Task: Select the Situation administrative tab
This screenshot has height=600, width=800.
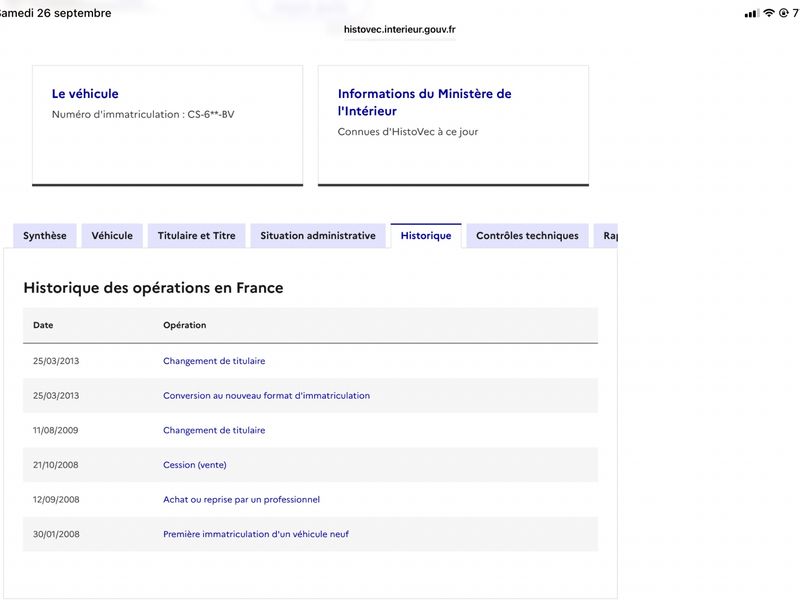Action: pyautogui.click(x=318, y=236)
